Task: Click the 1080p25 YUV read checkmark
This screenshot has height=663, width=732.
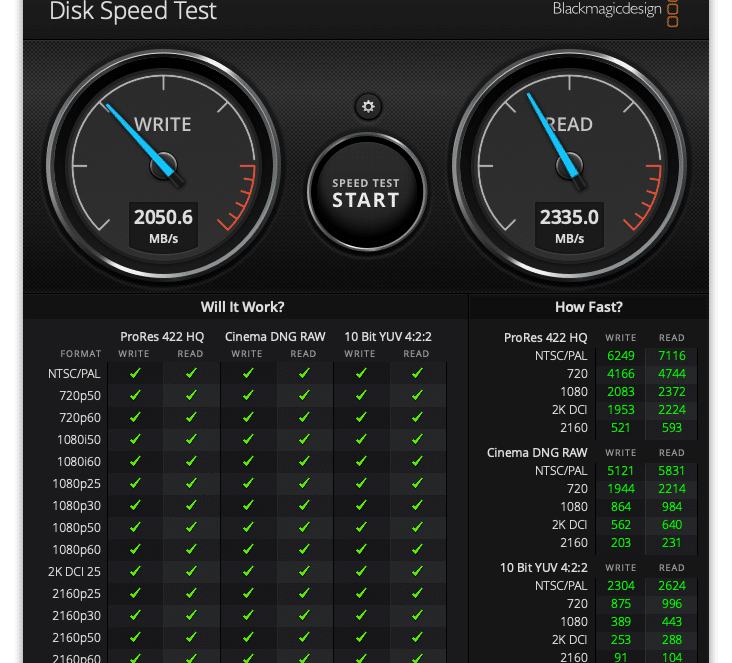Action: tap(417, 483)
